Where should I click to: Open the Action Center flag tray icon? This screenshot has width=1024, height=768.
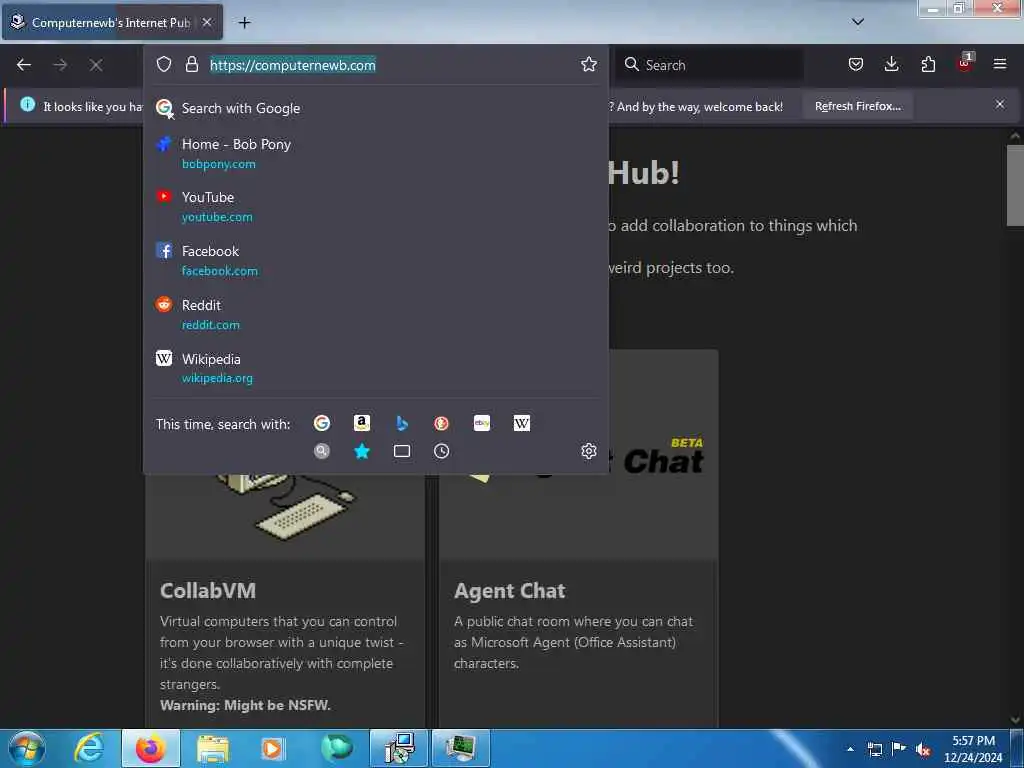pos(899,749)
